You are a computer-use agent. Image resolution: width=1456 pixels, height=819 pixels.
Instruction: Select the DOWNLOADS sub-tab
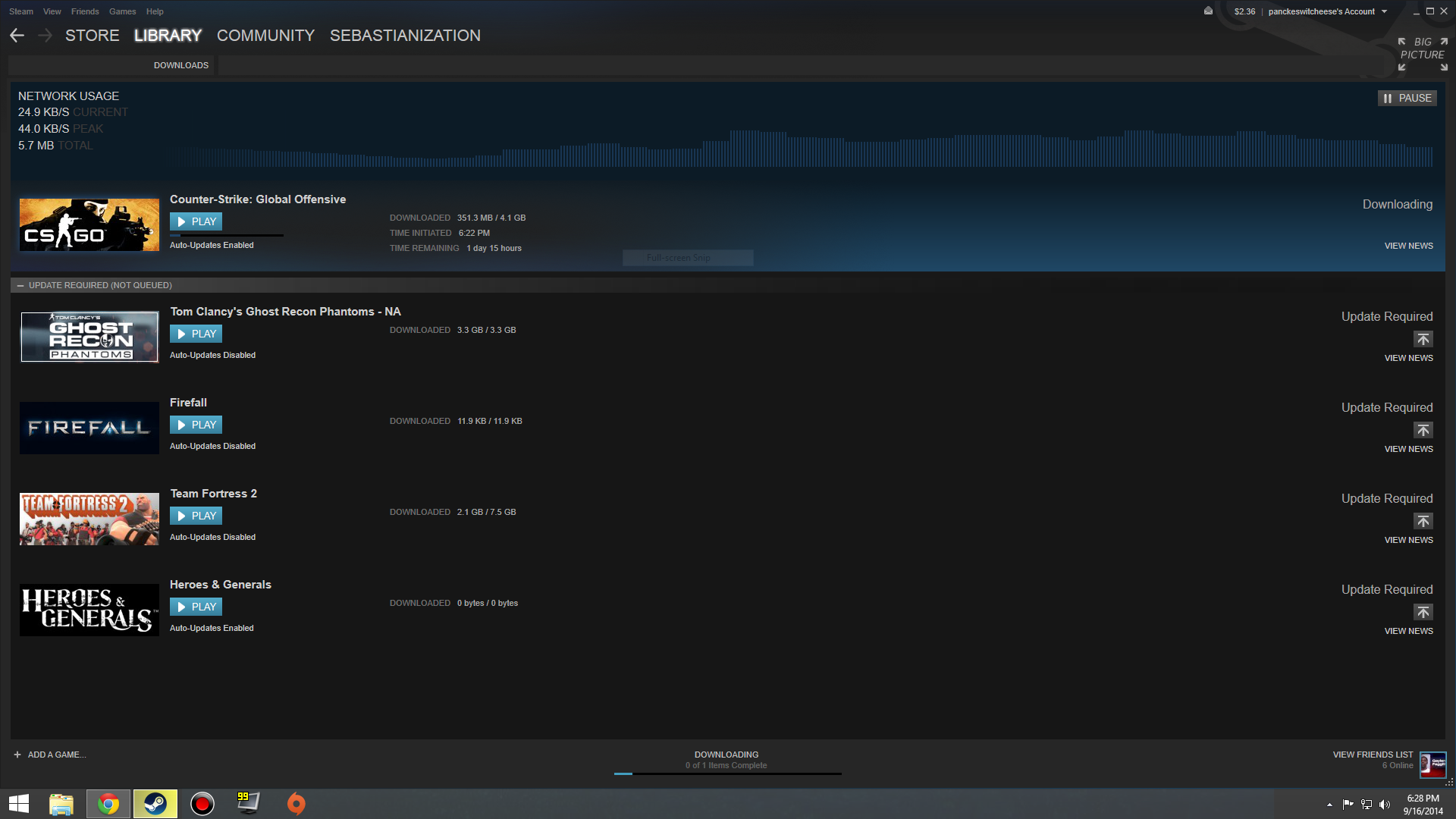point(181,65)
